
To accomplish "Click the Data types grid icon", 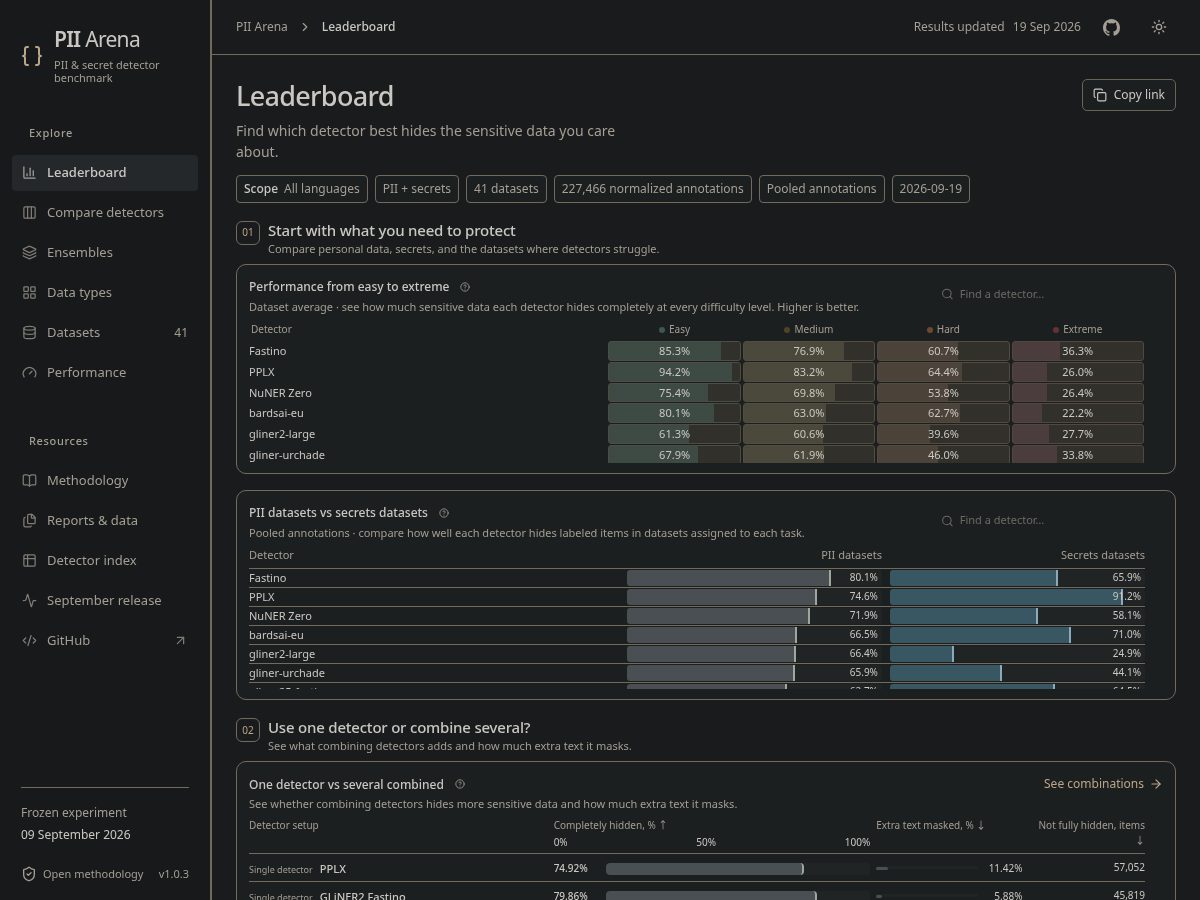I will coord(29,292).
